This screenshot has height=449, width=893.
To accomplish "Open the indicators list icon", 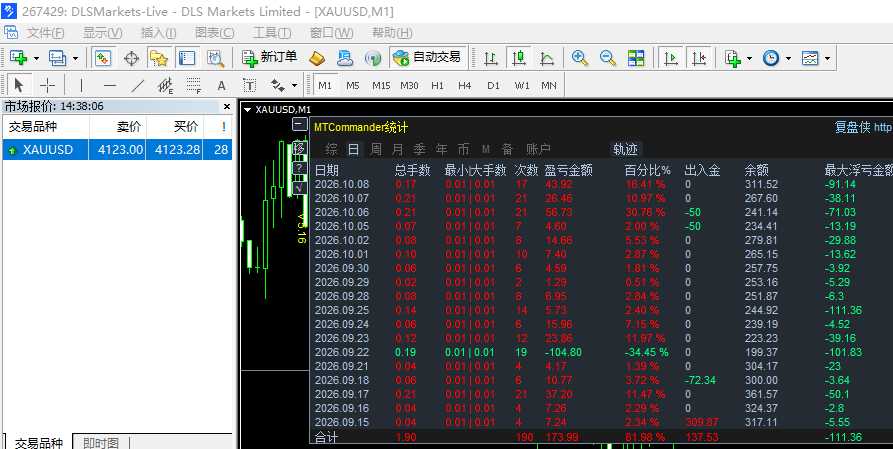I will 733,58.
